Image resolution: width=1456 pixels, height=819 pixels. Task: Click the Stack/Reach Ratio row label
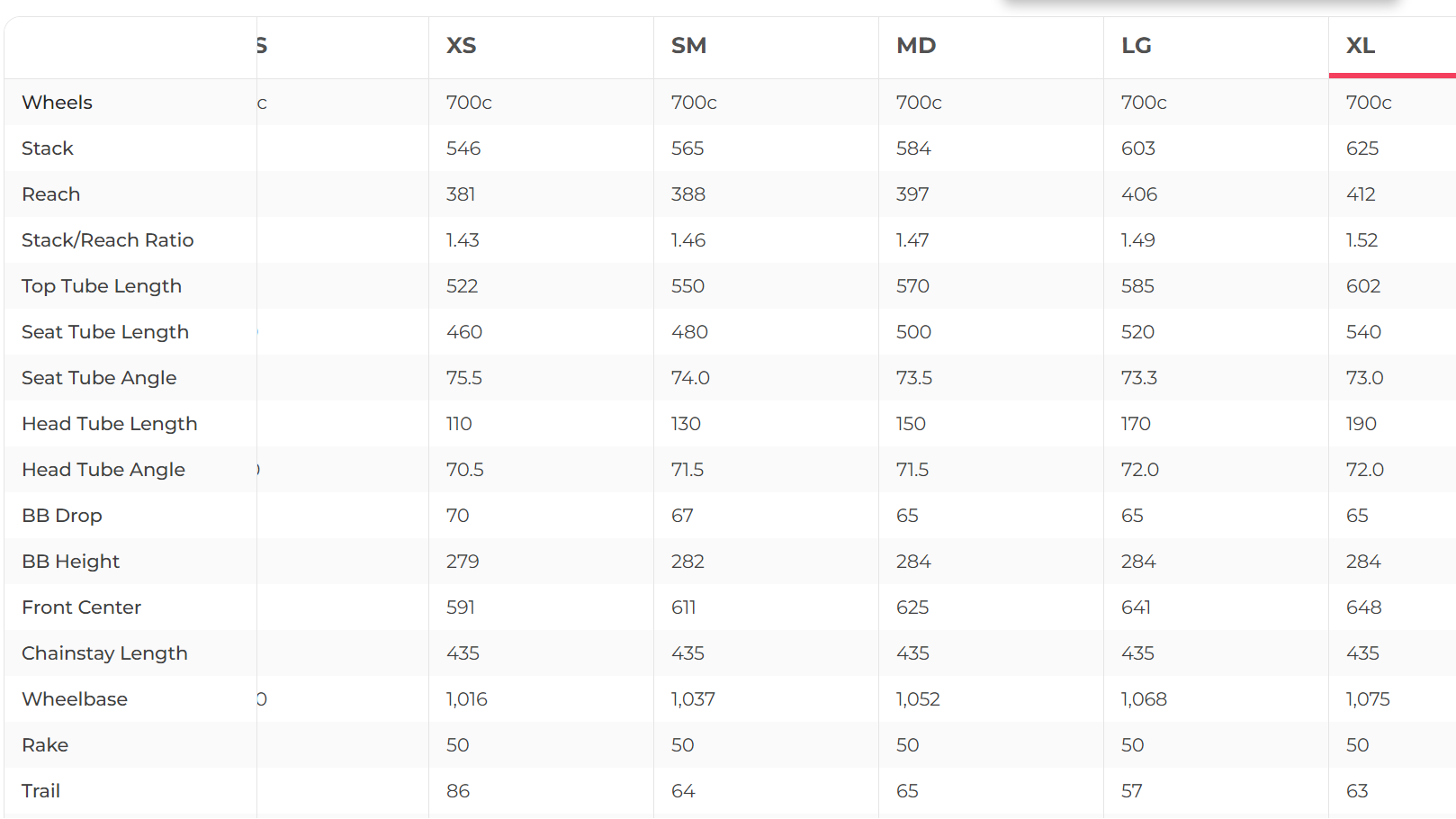coord(108,240)
